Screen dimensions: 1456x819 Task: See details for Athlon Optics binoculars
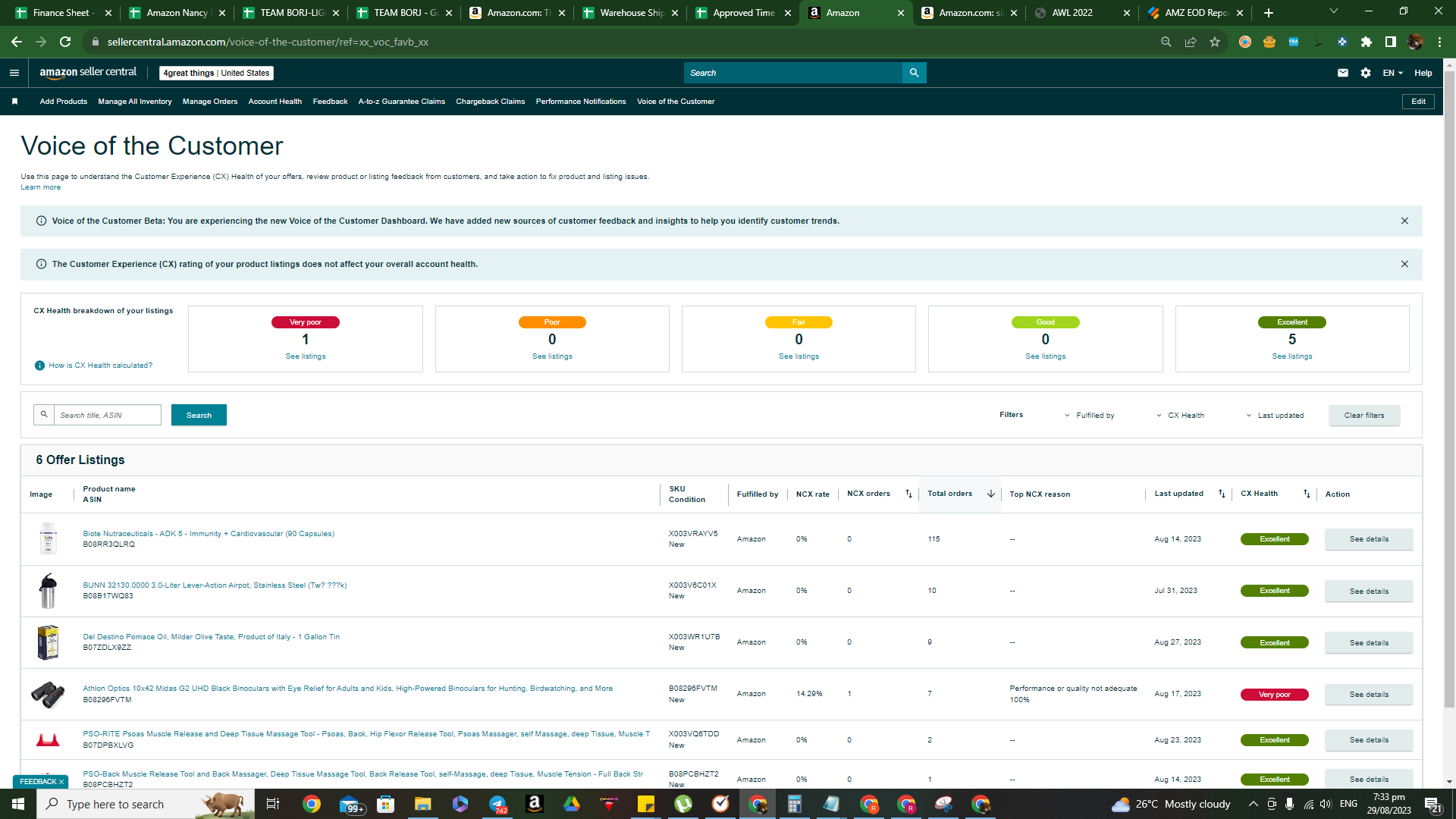[x=1369, y=695]
